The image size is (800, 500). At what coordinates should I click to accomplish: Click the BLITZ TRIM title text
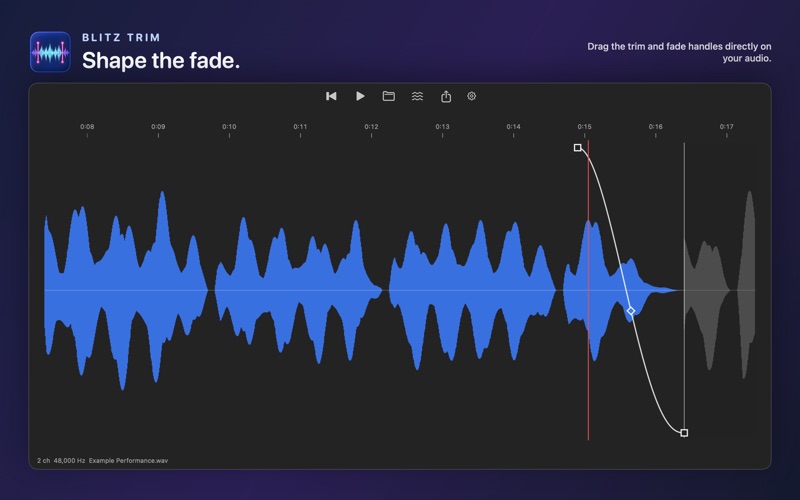click(x=121, y=37)
